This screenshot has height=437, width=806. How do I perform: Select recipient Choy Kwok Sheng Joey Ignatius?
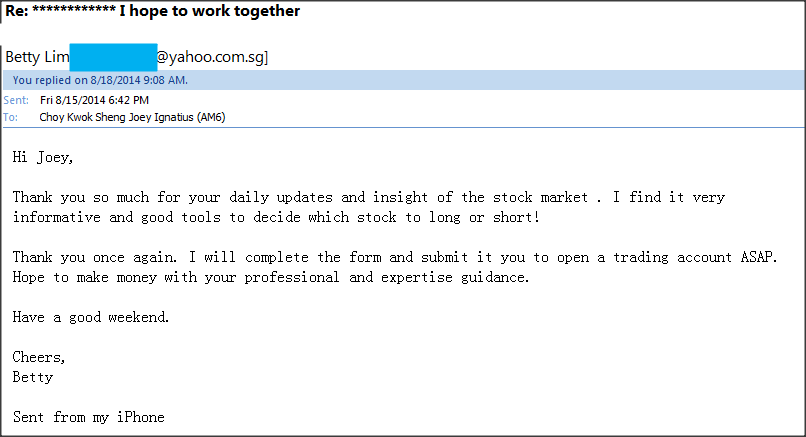[x=116, y=117]
